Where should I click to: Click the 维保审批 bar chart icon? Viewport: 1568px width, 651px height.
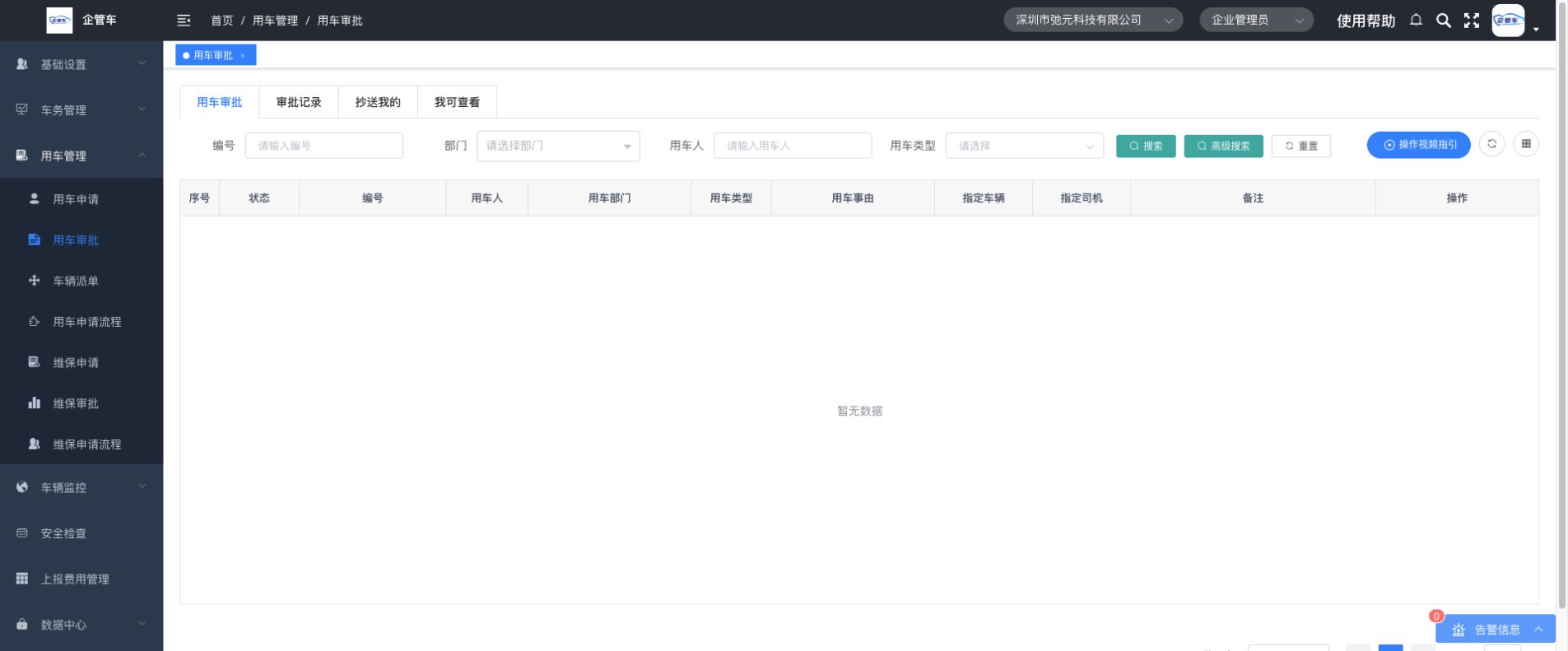click(x=34, y=403)
